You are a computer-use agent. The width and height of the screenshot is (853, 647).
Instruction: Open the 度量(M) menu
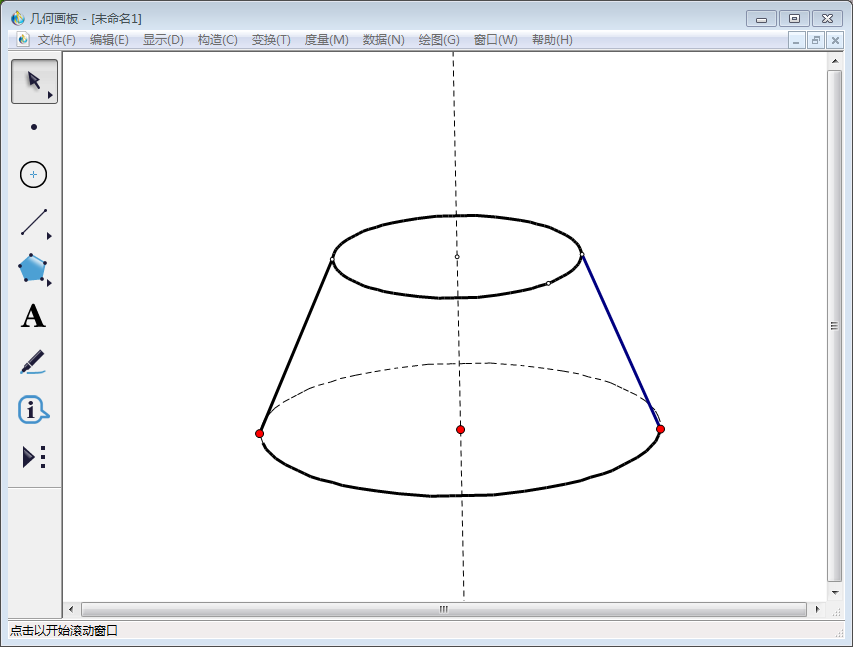click(326, 40)
